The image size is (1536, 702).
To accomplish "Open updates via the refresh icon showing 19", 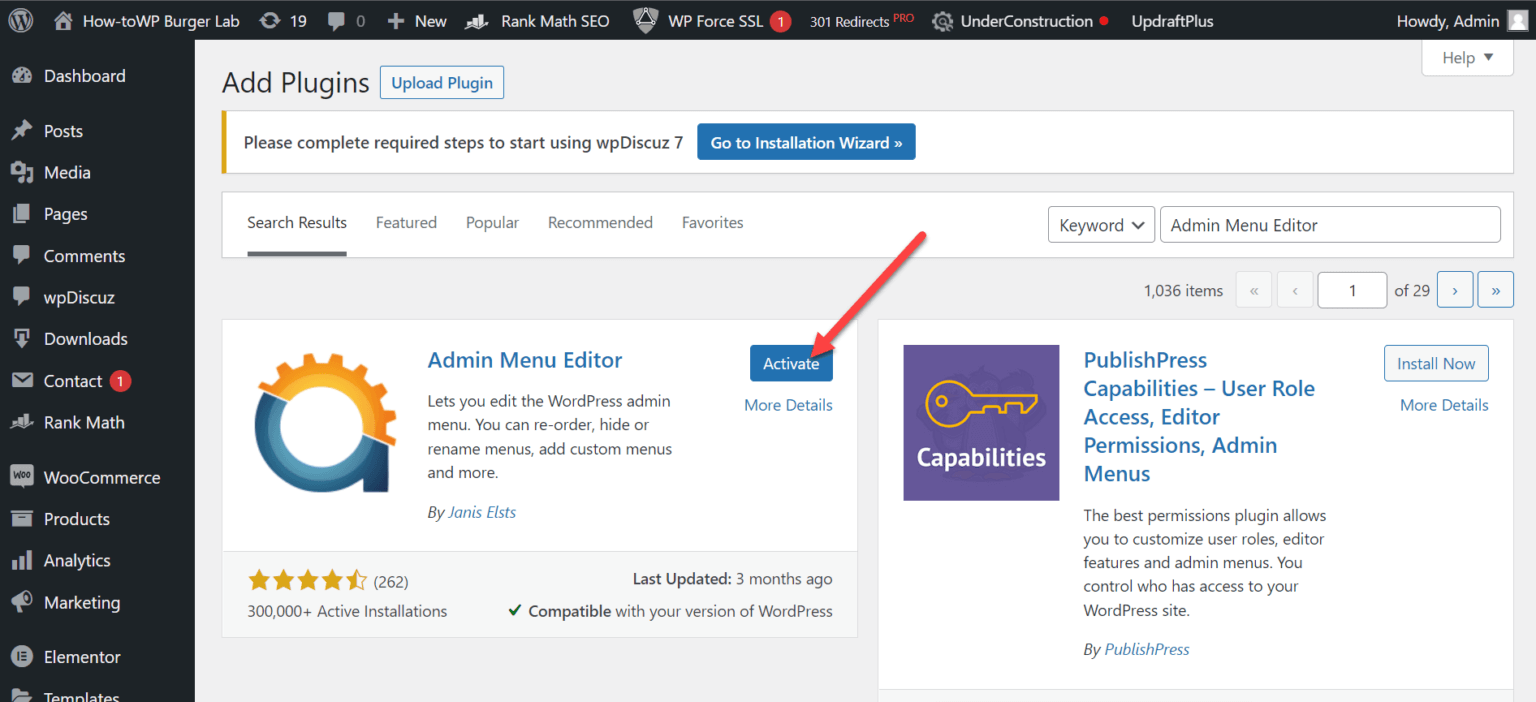I will pos(268,20).
